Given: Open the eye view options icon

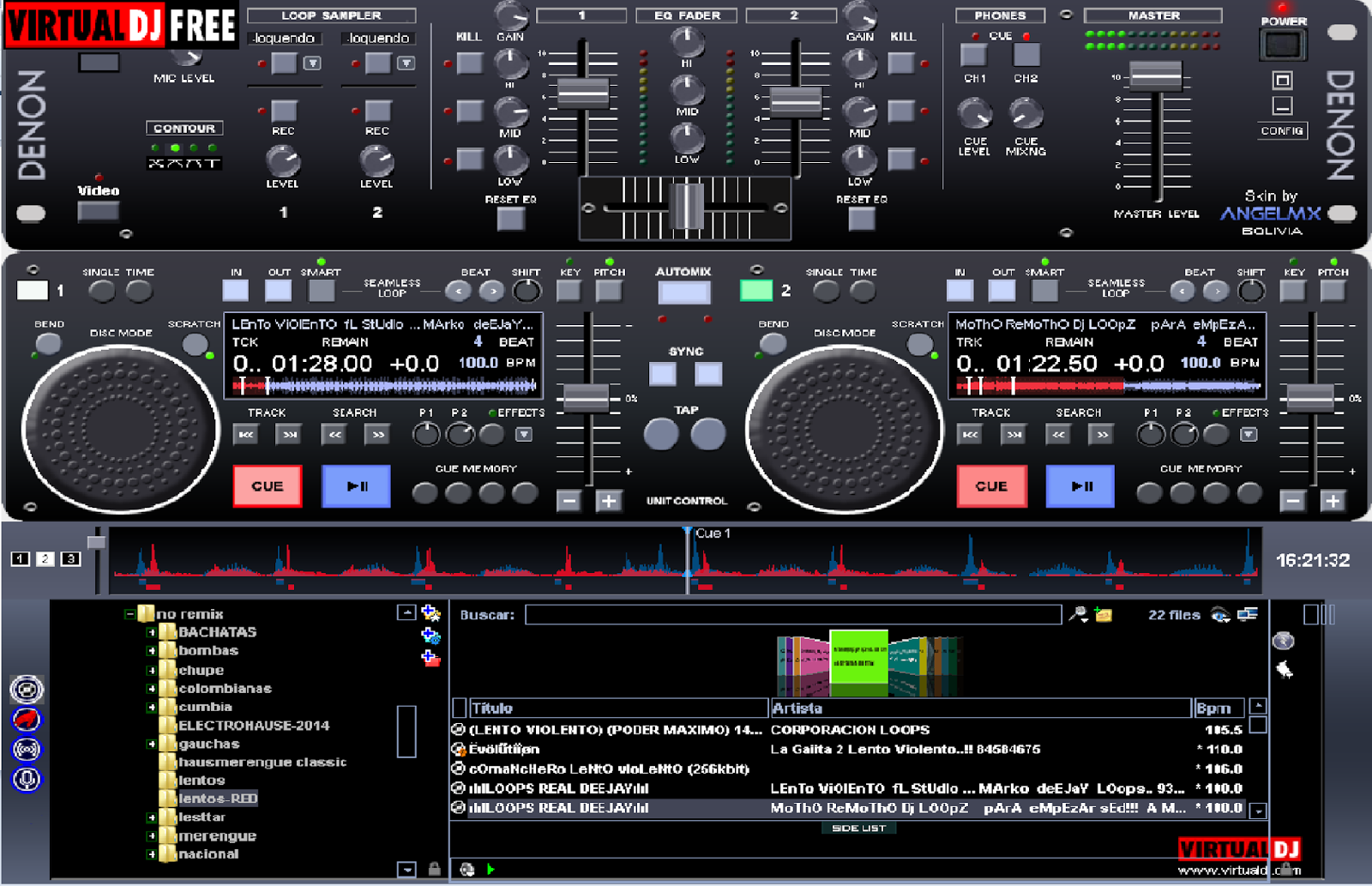Looking at the screenshot, I should pos(1220,614).
